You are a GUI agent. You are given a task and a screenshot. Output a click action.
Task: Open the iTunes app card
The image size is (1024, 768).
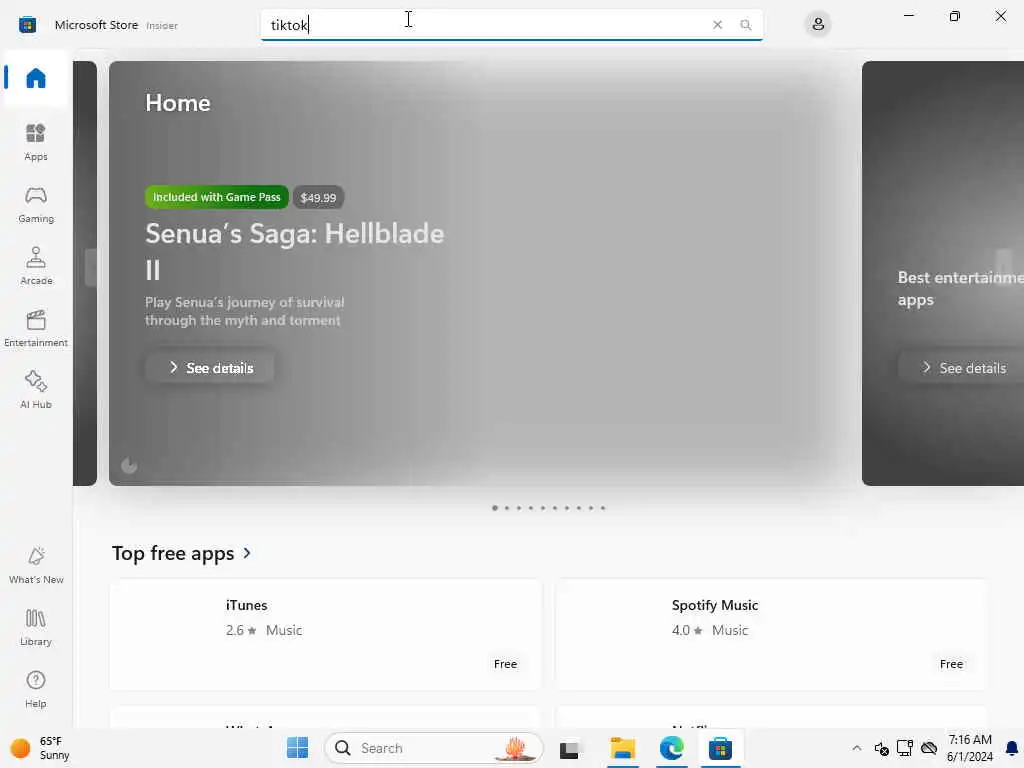coord(325,634)
